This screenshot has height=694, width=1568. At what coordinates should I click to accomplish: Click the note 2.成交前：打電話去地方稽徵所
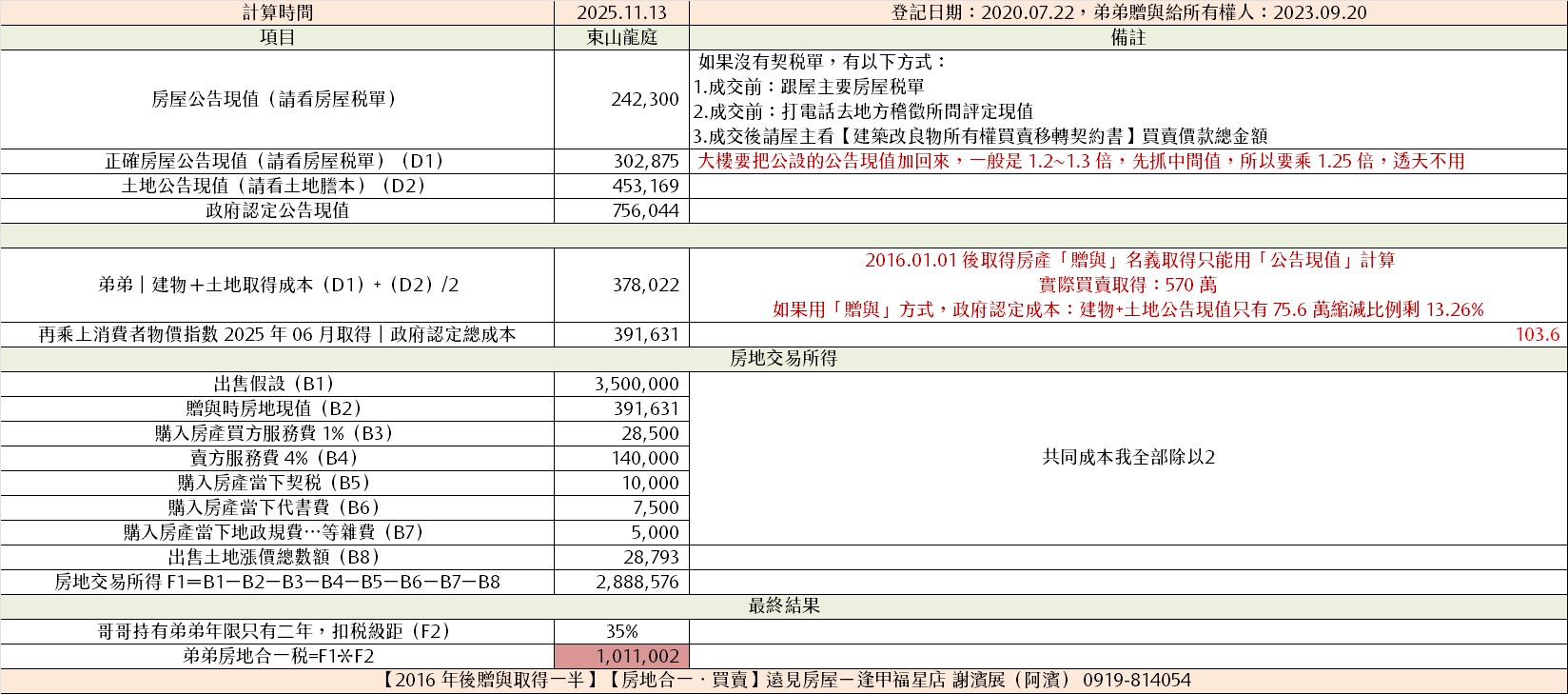(862, 111)
